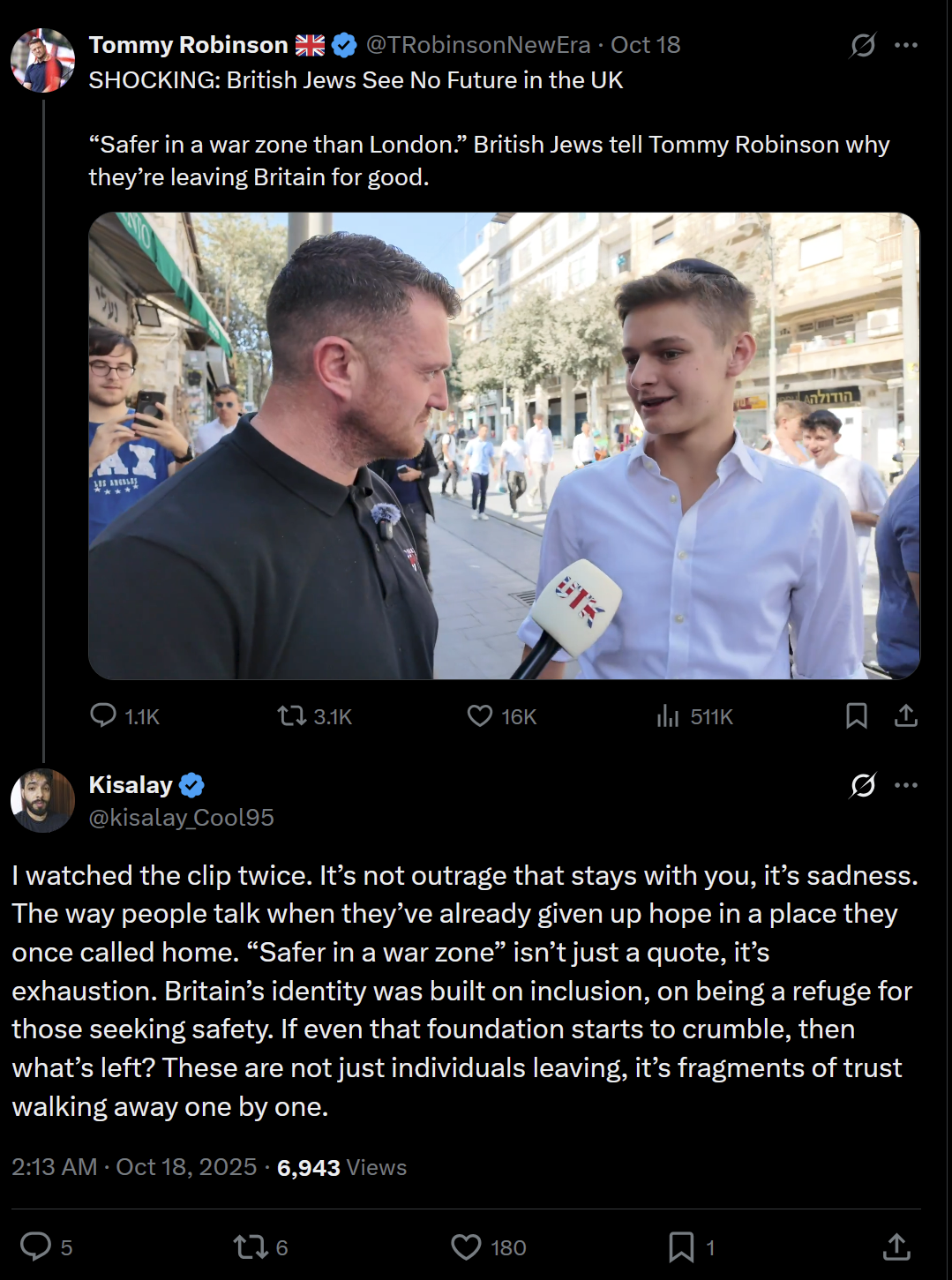Bookmark Kisalay's reply

(x=681, y=1246)
